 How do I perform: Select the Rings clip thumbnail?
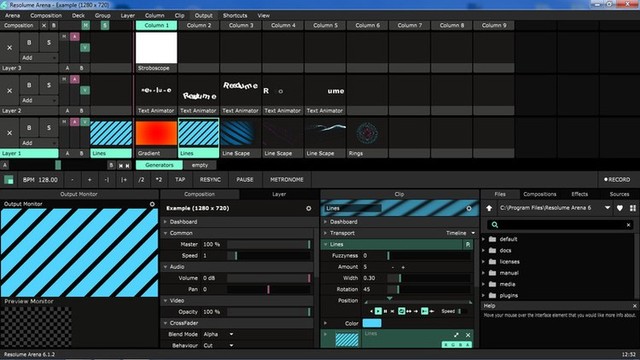click(367, 133)
